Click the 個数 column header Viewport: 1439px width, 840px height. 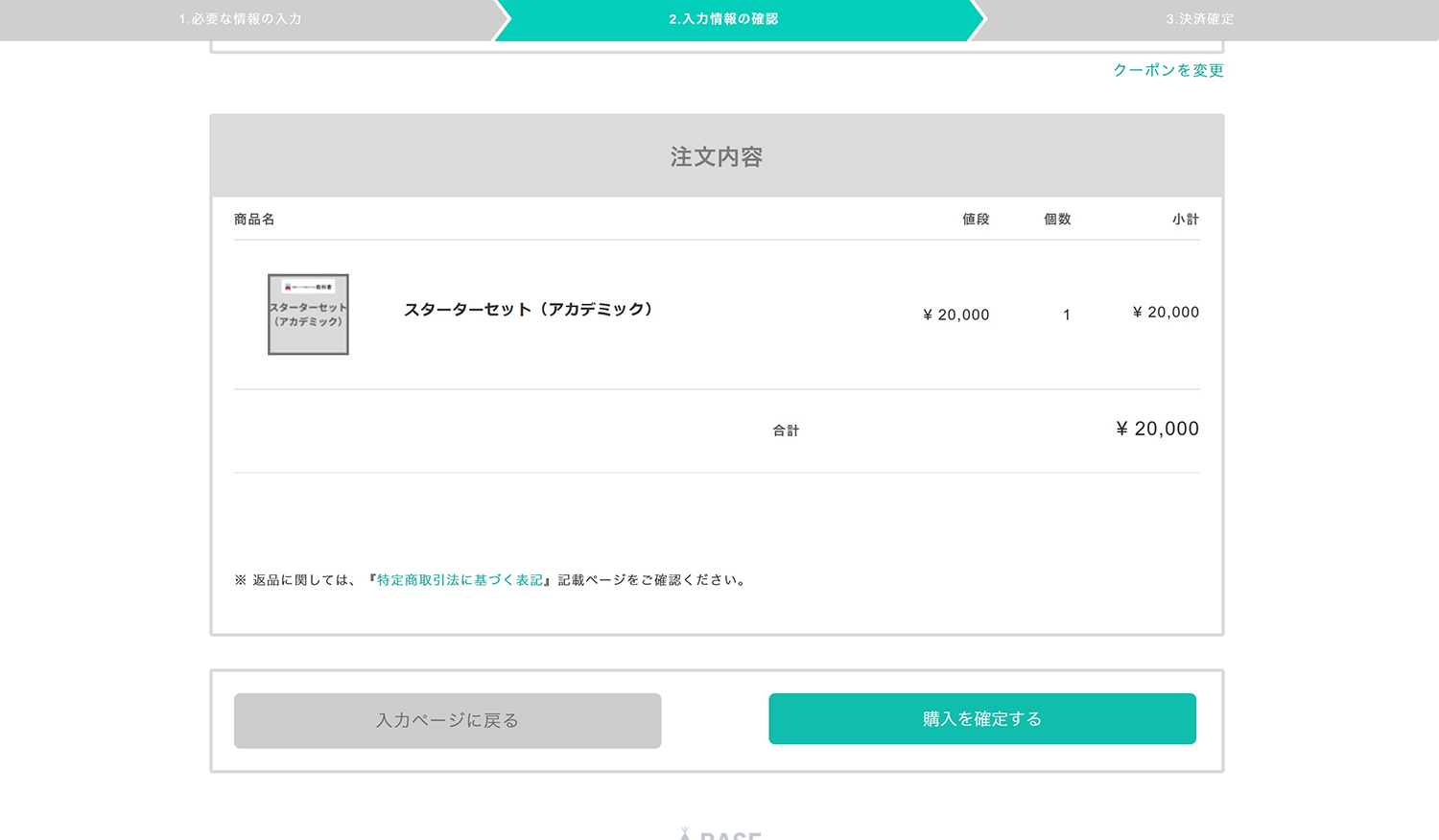(x=1056, y=219)
